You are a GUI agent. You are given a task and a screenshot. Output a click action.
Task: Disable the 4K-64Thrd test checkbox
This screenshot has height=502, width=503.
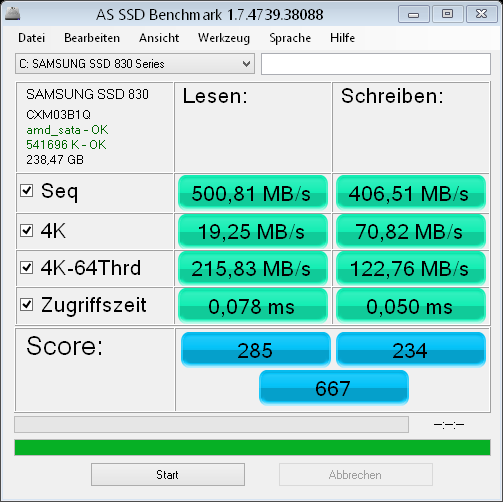(x=26, y=267)
